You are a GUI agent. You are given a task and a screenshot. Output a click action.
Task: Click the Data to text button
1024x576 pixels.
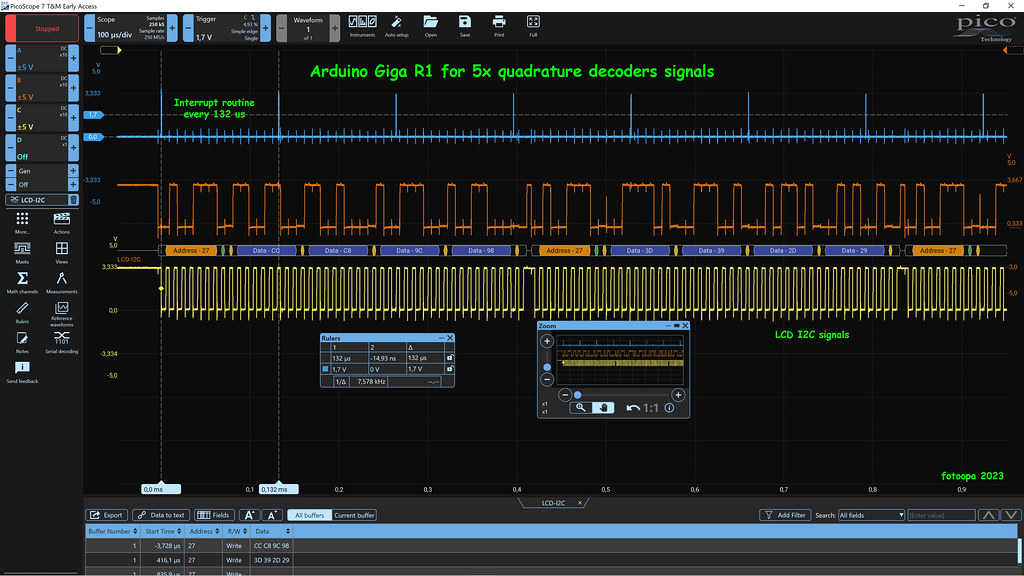161,515
